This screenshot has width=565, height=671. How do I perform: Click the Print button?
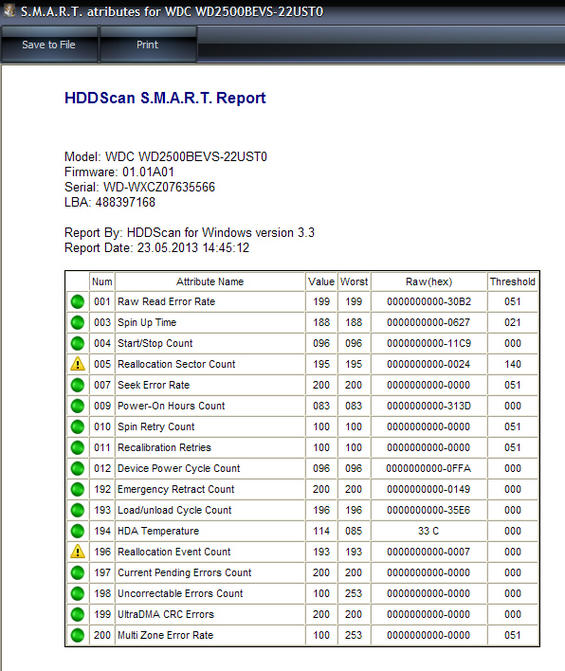click(148, 45)
